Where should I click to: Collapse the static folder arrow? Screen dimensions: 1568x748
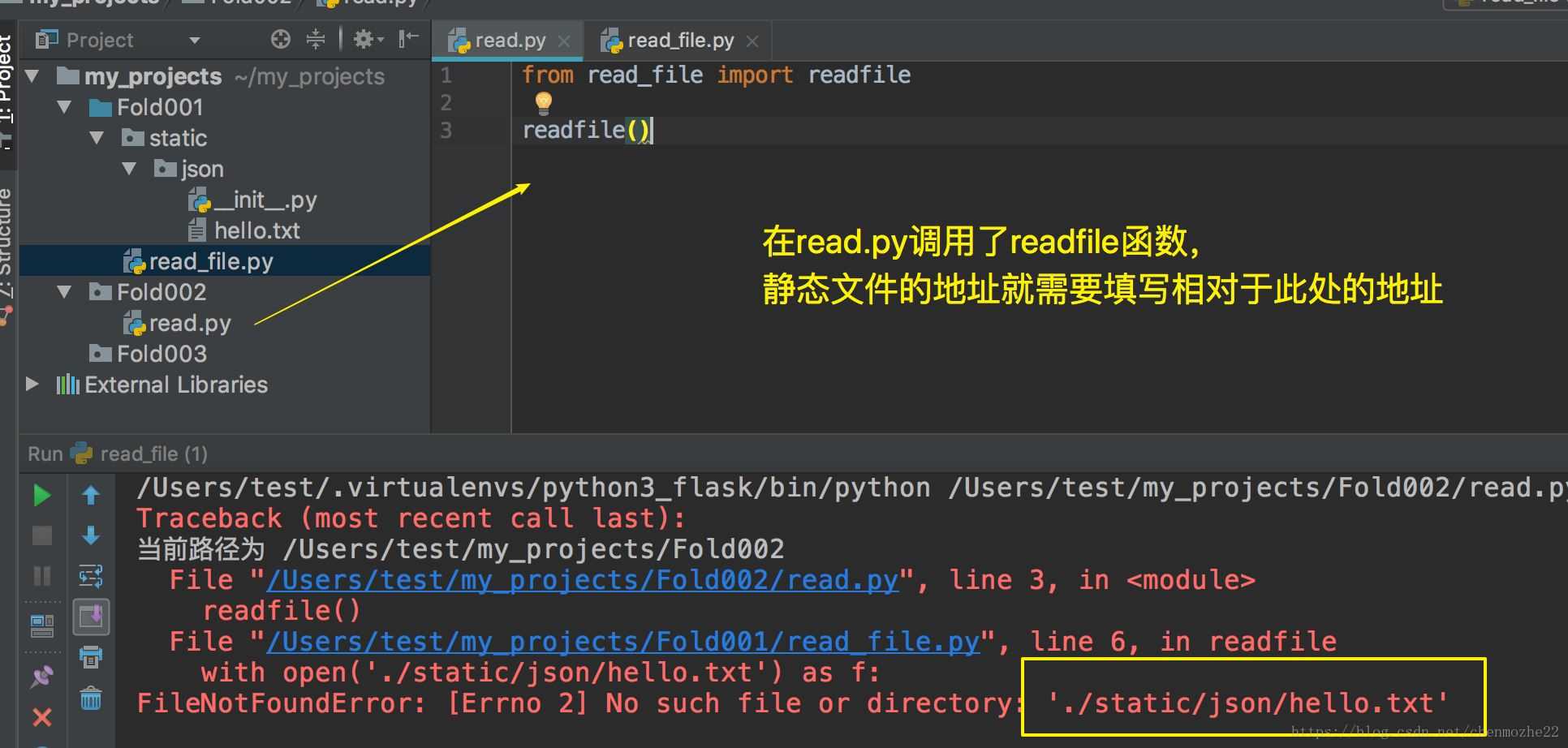tap(97, 138)
